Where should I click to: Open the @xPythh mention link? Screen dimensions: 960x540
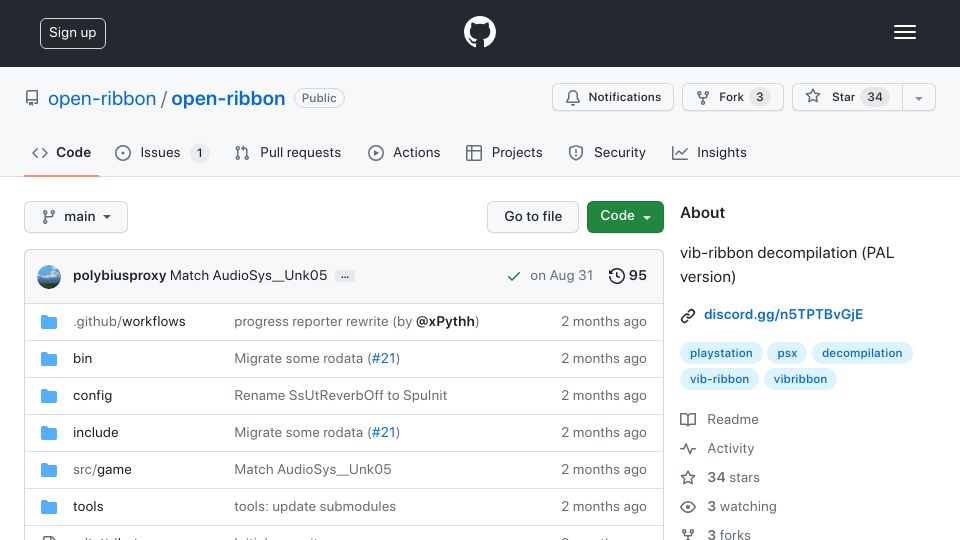click(x=445, y=321)
